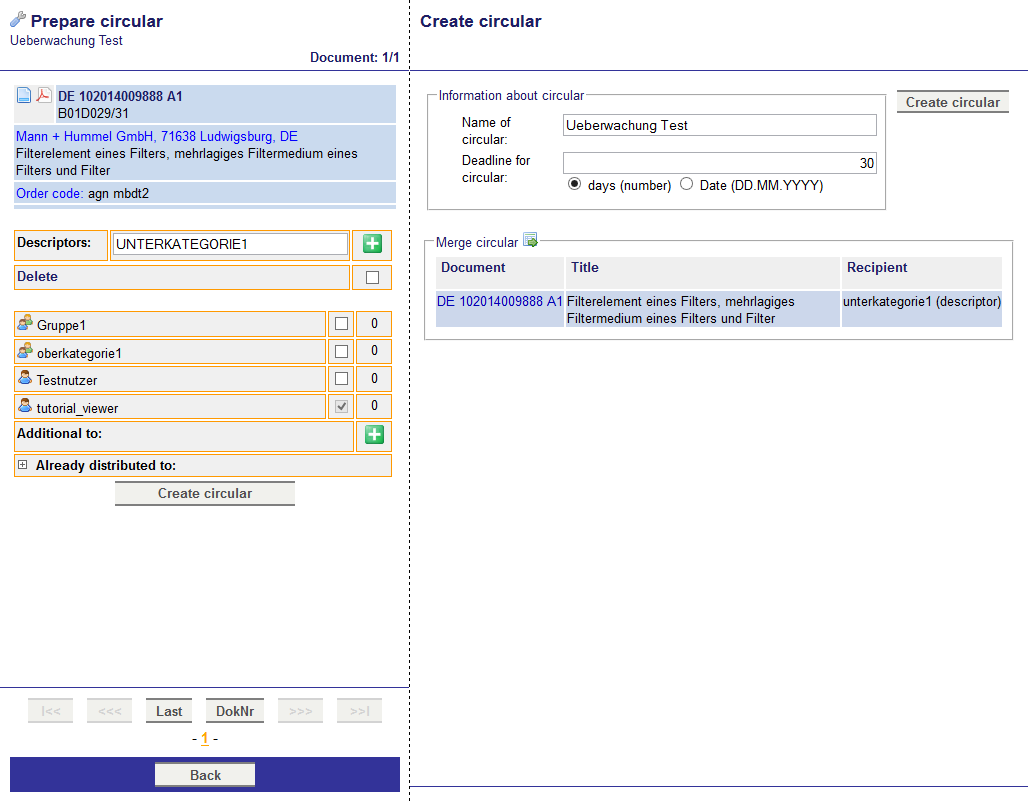Click the Deadline for circular input field
This screenshot has width=1028, height=802.
pyautogui.click(x=719, y=163)
